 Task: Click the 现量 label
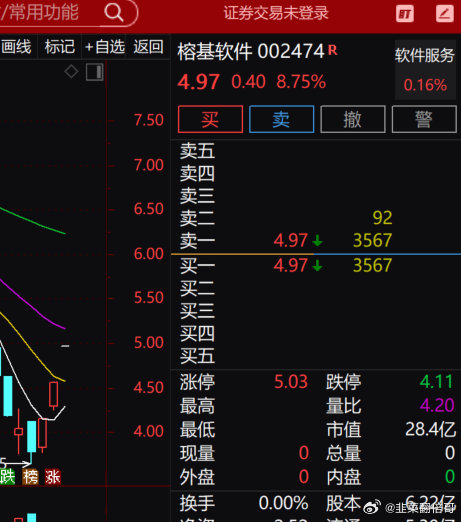click(x=197, y=453)
